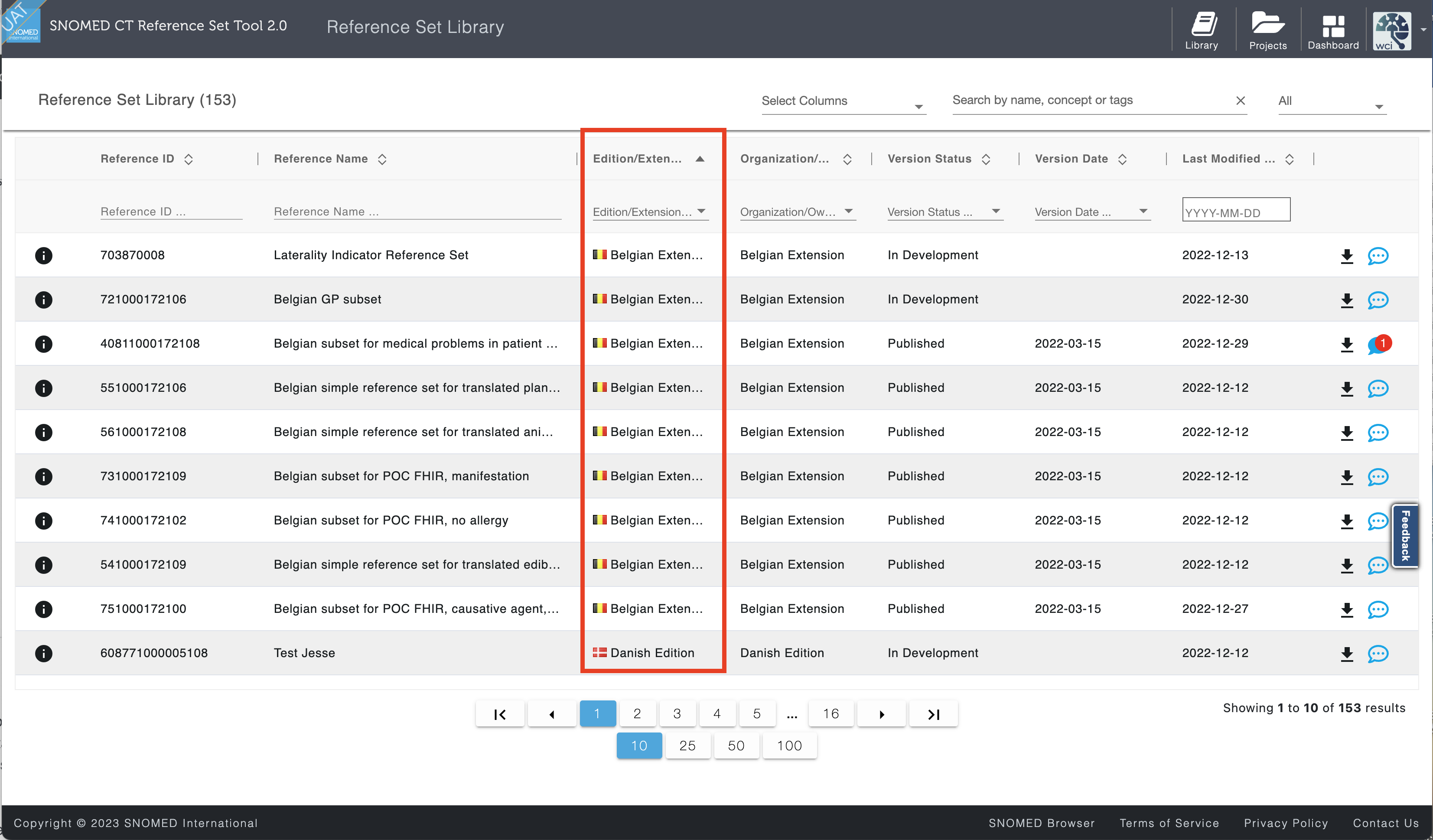Clear the search field with X
The height and width of the screenshot is (840, 1433).
(x=1240, y=101)
